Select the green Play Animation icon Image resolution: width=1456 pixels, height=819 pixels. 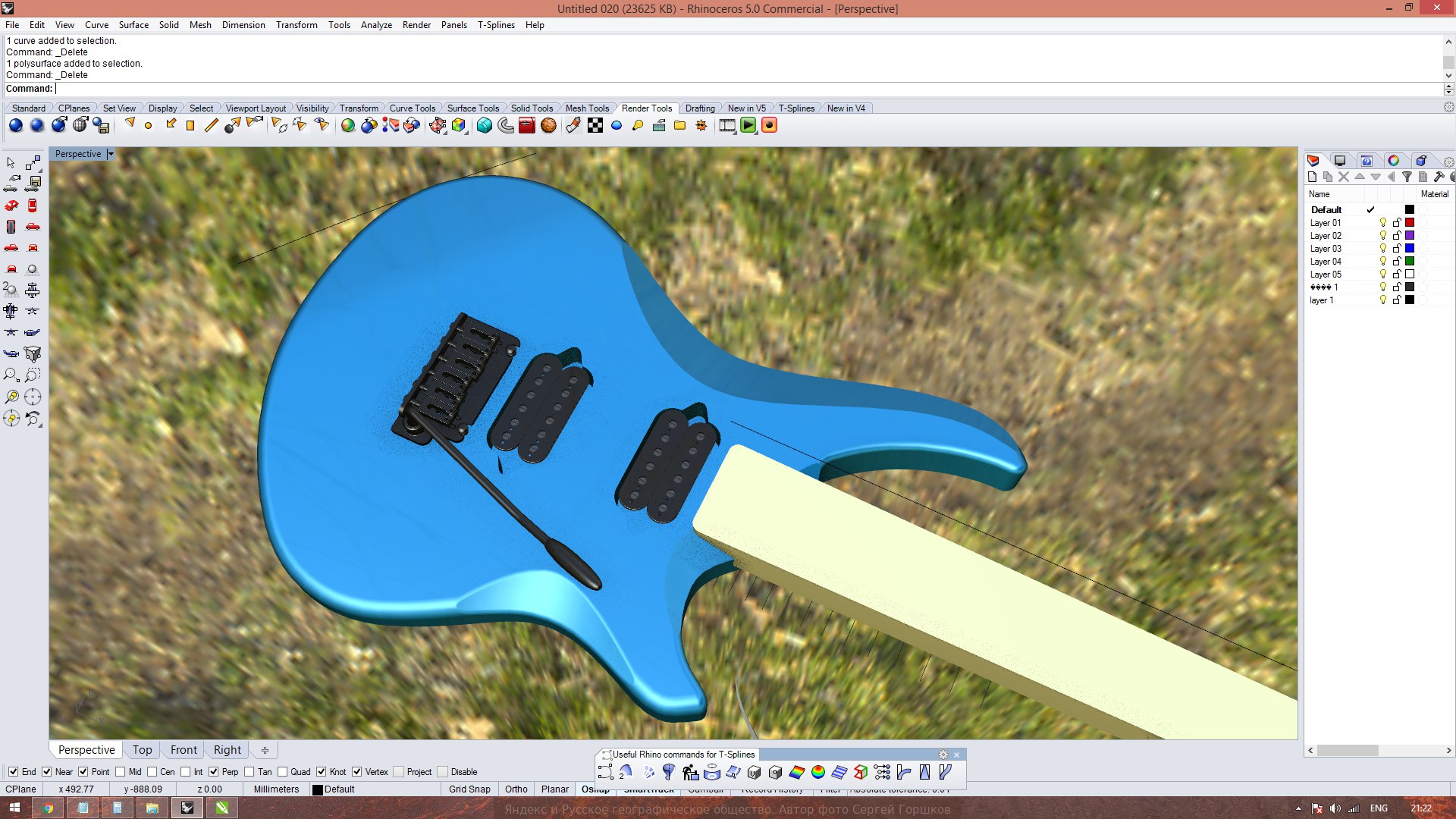pos(748,126)
